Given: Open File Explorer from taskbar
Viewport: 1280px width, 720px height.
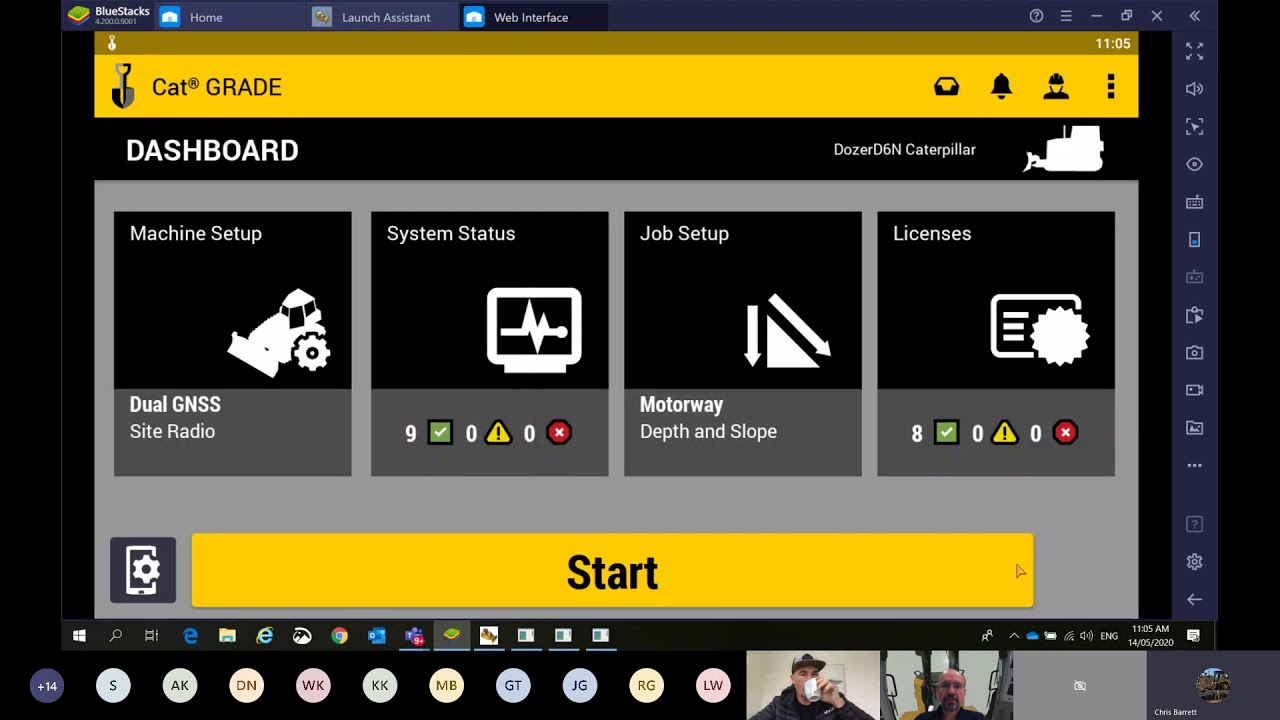Looking at the screenshot, I should click(227, 635).
